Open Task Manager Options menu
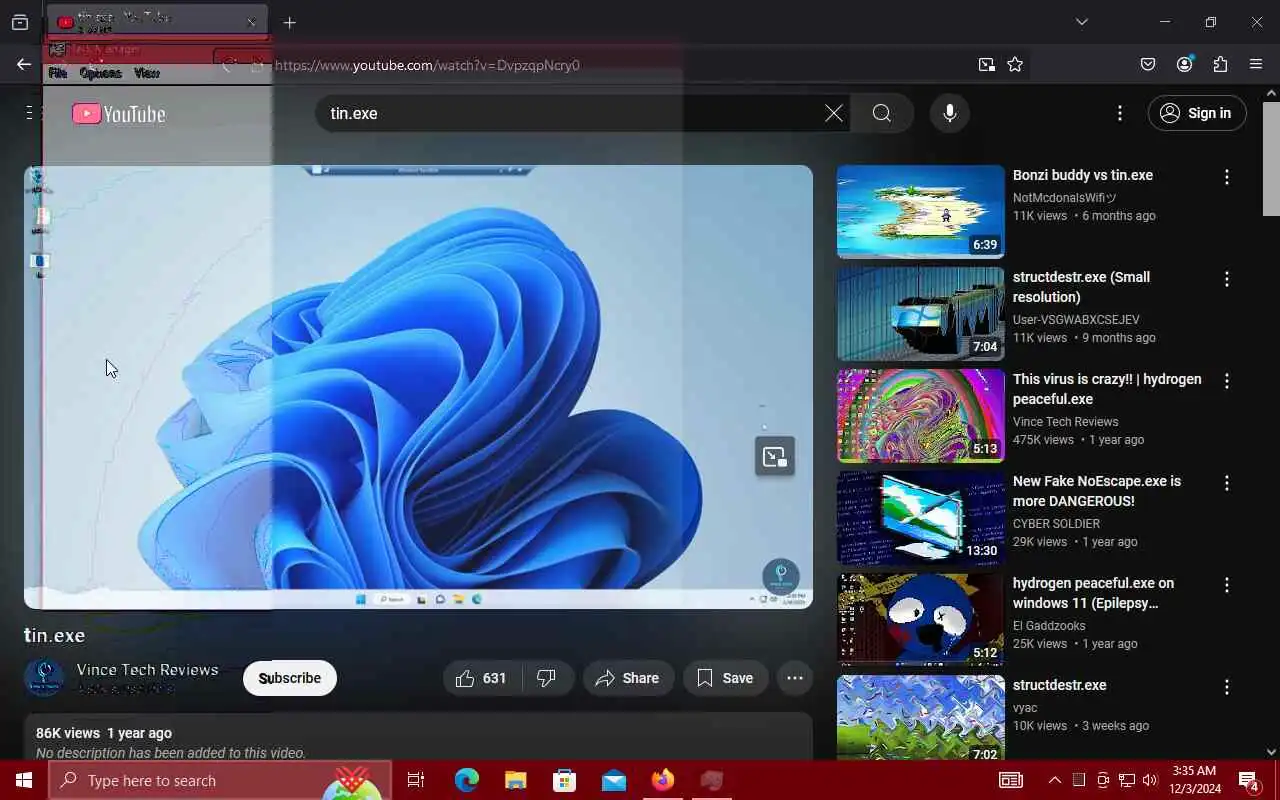Viewport: 1280px width, 800px height. click(x=100, y=73)
